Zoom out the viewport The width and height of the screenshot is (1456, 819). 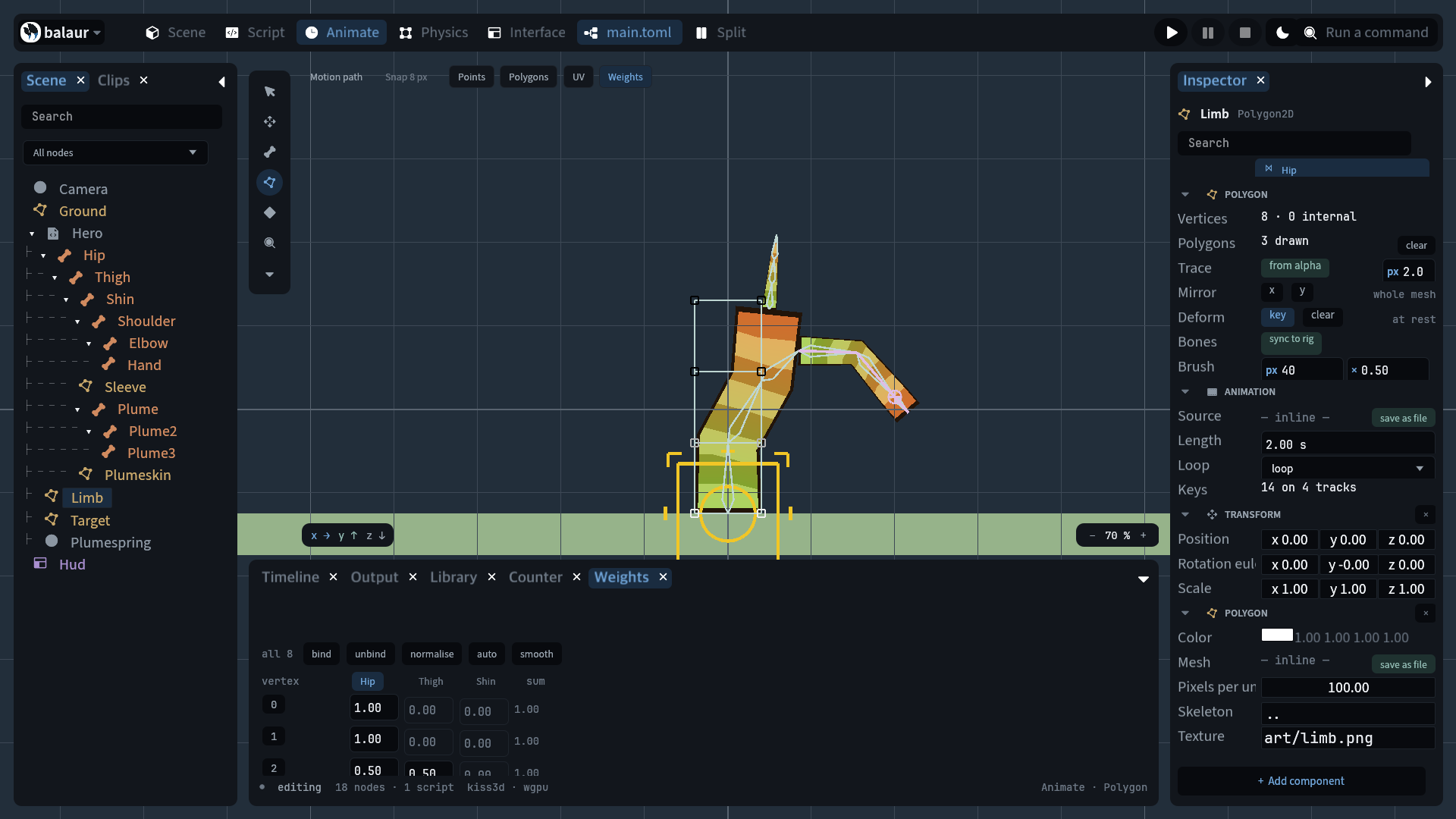tap(1092, 535)
